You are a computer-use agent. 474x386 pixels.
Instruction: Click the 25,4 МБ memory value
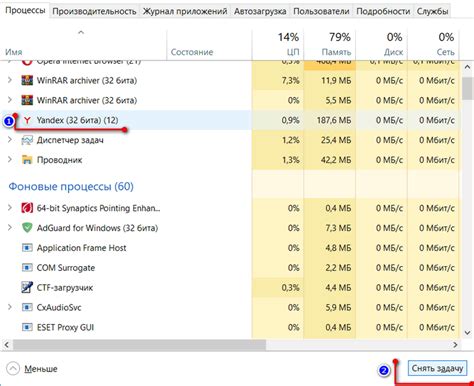click(x=336, y=140)
